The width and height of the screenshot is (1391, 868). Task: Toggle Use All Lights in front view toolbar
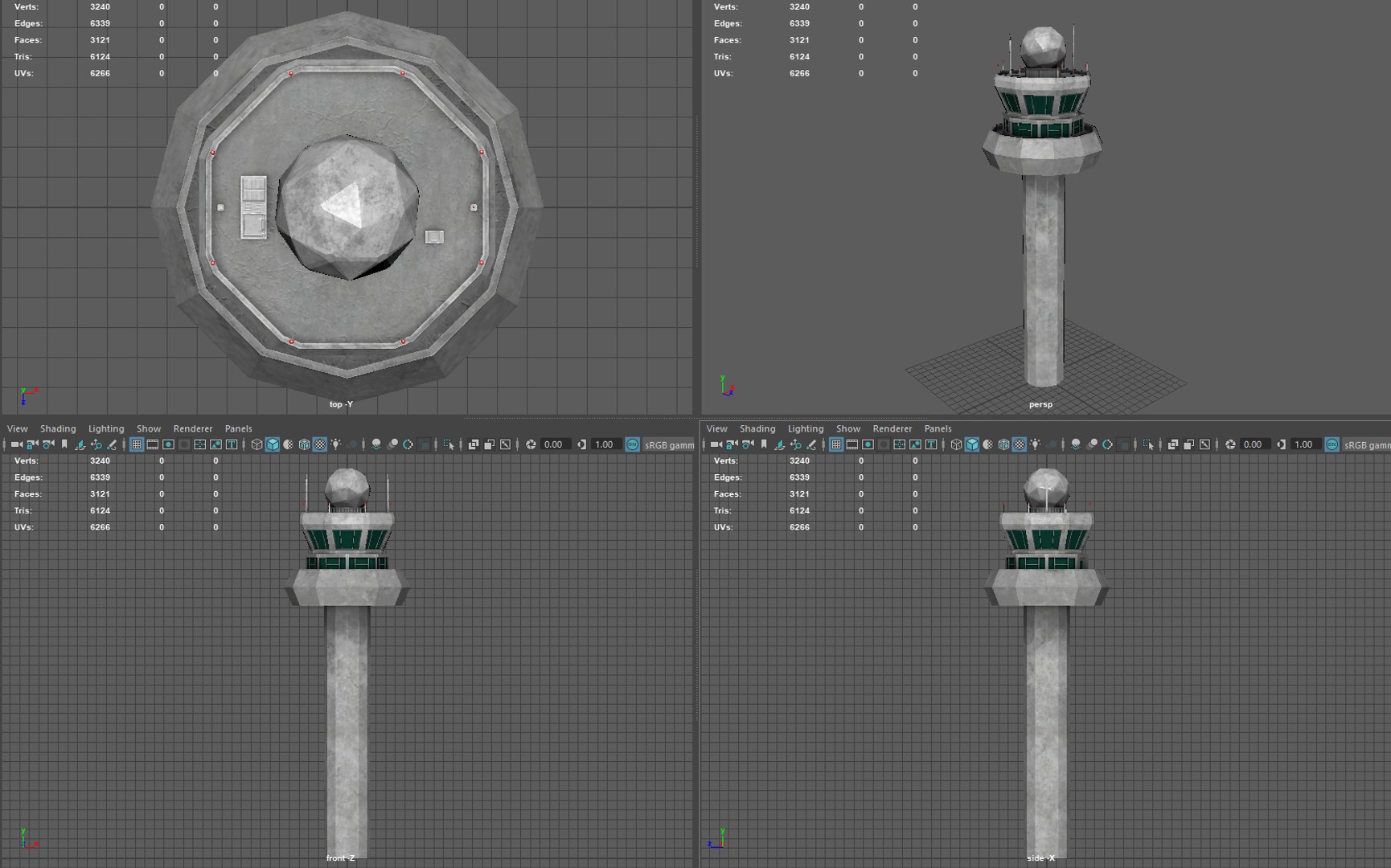335,444
